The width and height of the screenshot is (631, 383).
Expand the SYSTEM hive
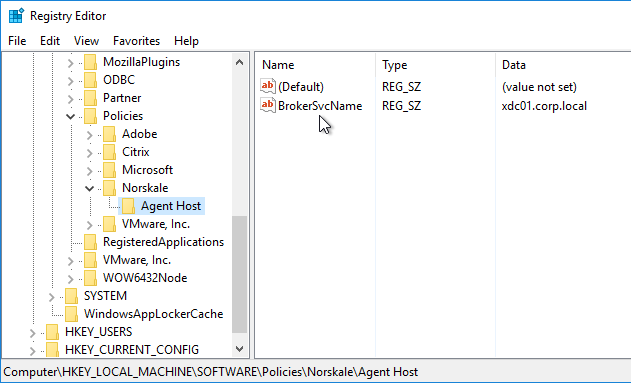52,297
